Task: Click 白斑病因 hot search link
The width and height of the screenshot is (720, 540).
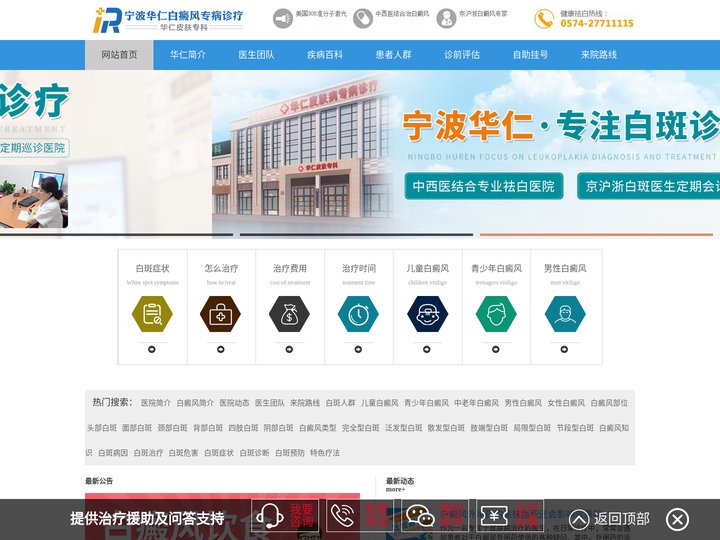Action: (113, 452)
